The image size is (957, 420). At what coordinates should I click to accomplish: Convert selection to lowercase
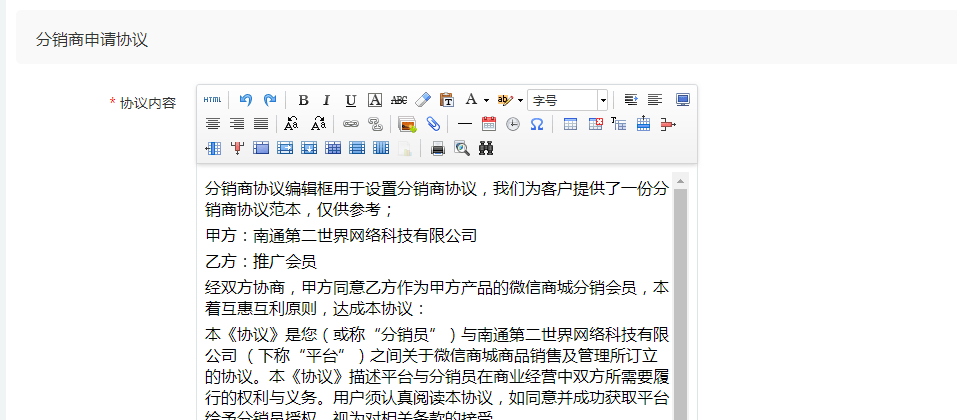click(x=318, y=125)
